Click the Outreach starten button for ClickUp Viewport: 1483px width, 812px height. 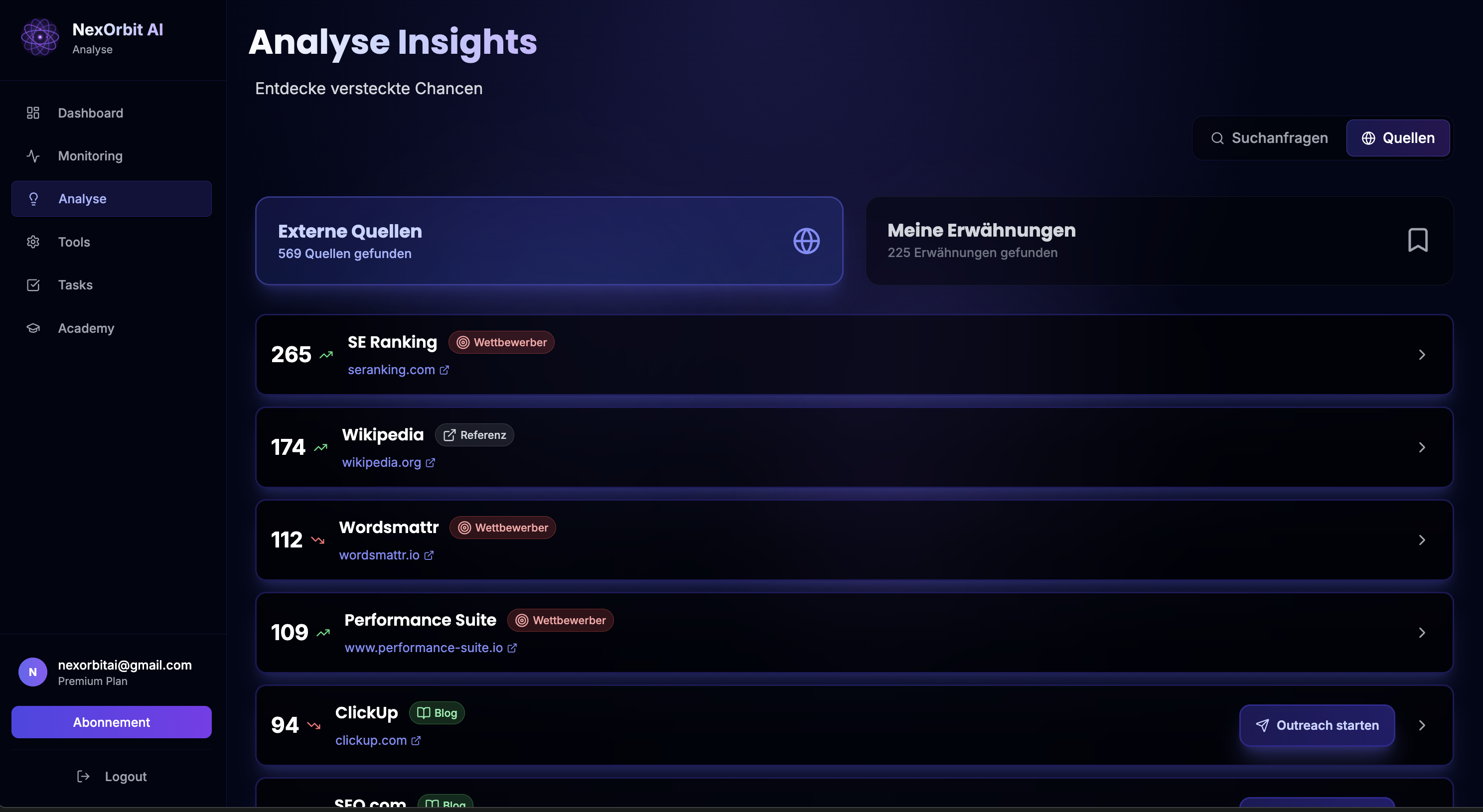click(1317, 725)
